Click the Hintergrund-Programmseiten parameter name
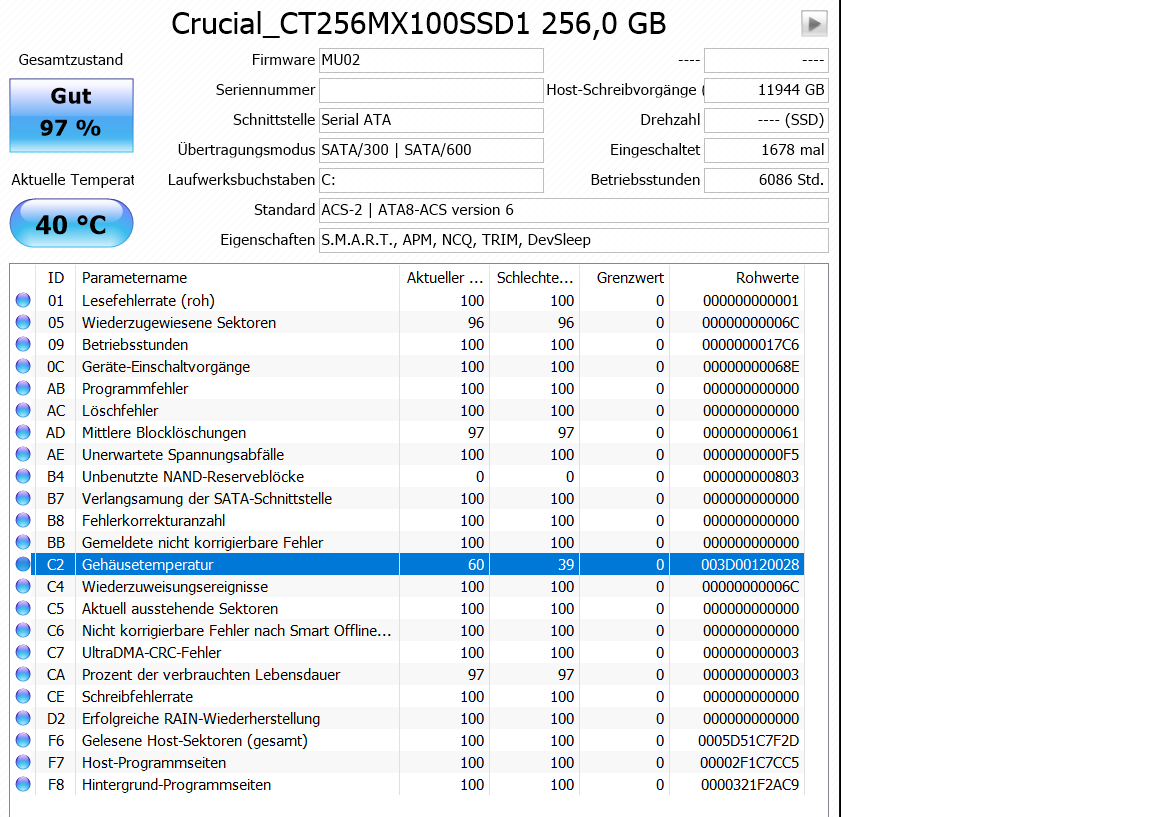The image size is (1152, 817). coord(176,785)
